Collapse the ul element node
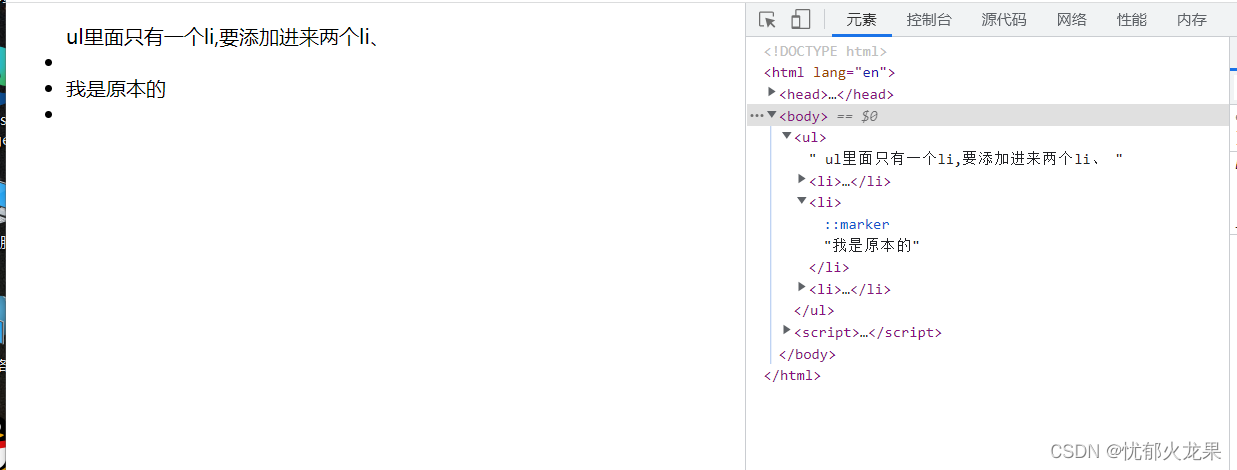 (x=787, y=136)
